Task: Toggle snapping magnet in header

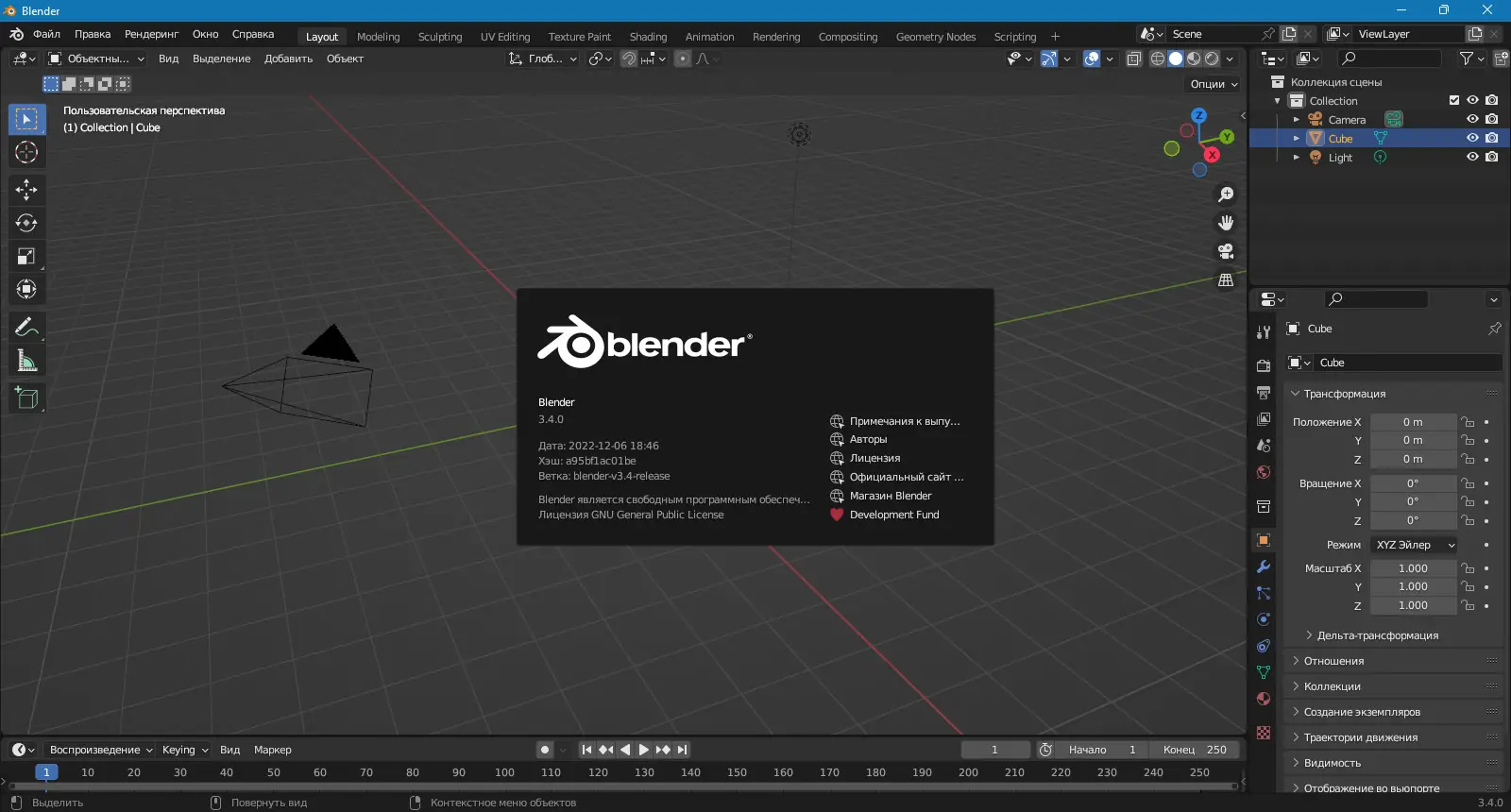Action: (x=628, y=59)
